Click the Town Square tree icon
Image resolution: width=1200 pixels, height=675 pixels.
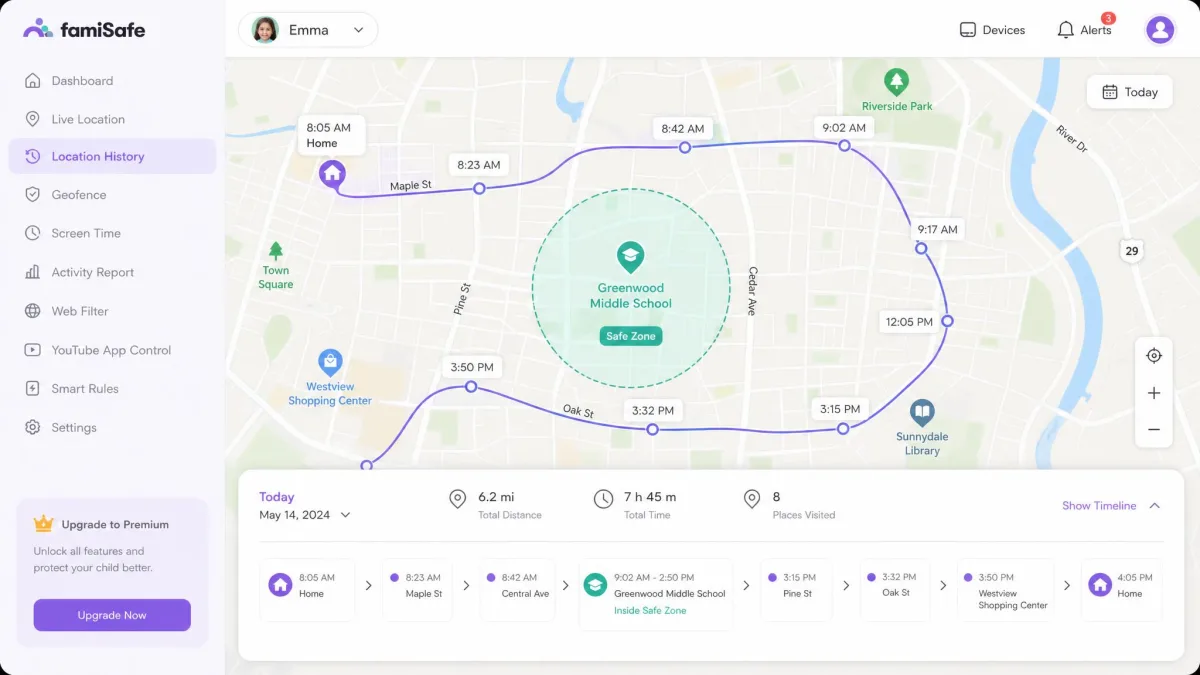click(276, 251)
